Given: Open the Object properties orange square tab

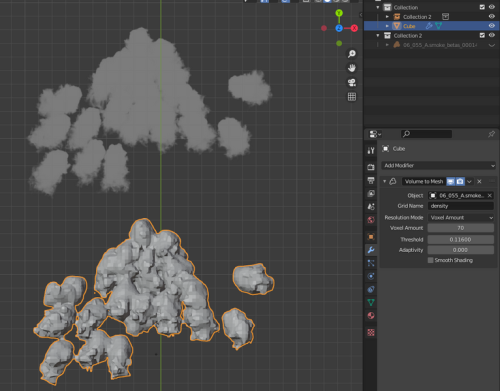Looking at the screenshot, I should (371, 237).
